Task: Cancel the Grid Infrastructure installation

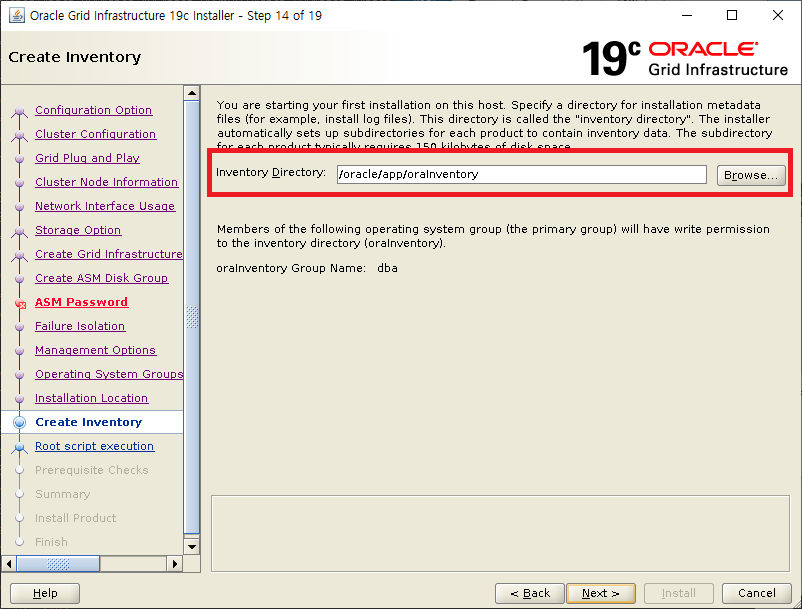Action: pos(756,593)
